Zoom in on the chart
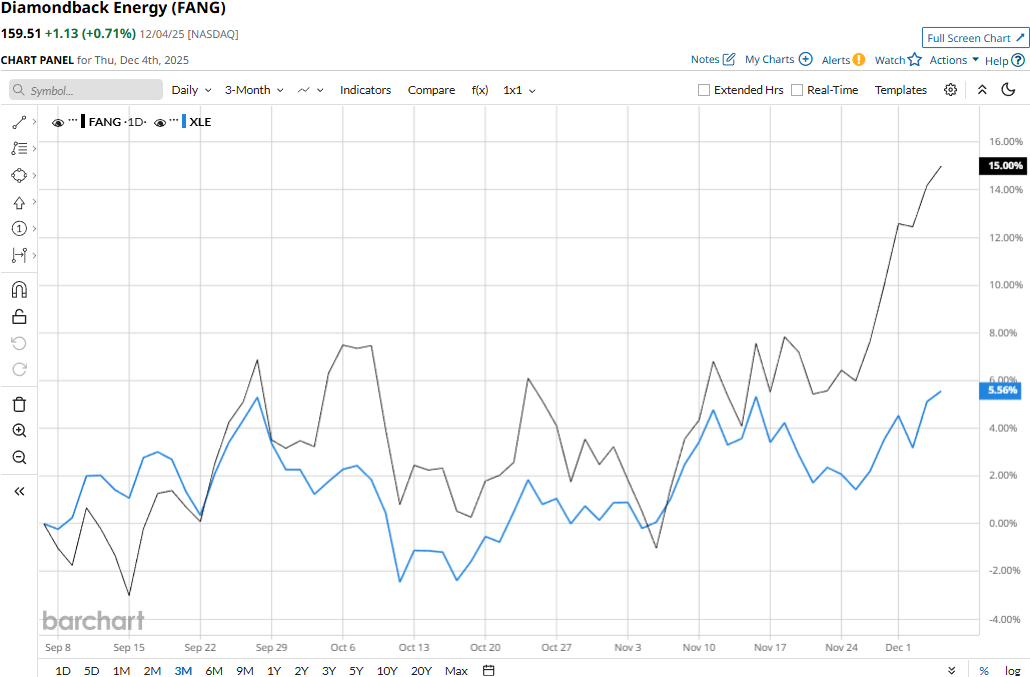1030x677 pixels. (x=19, y=431)
